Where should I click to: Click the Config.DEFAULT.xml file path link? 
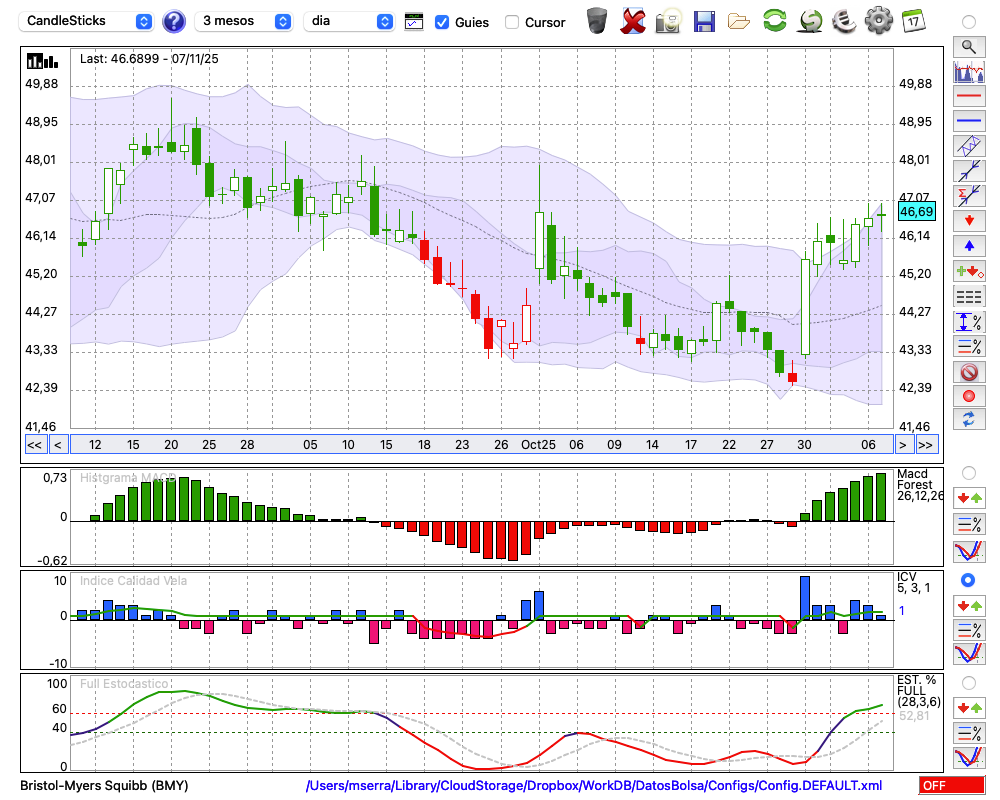tap(594, 786)
